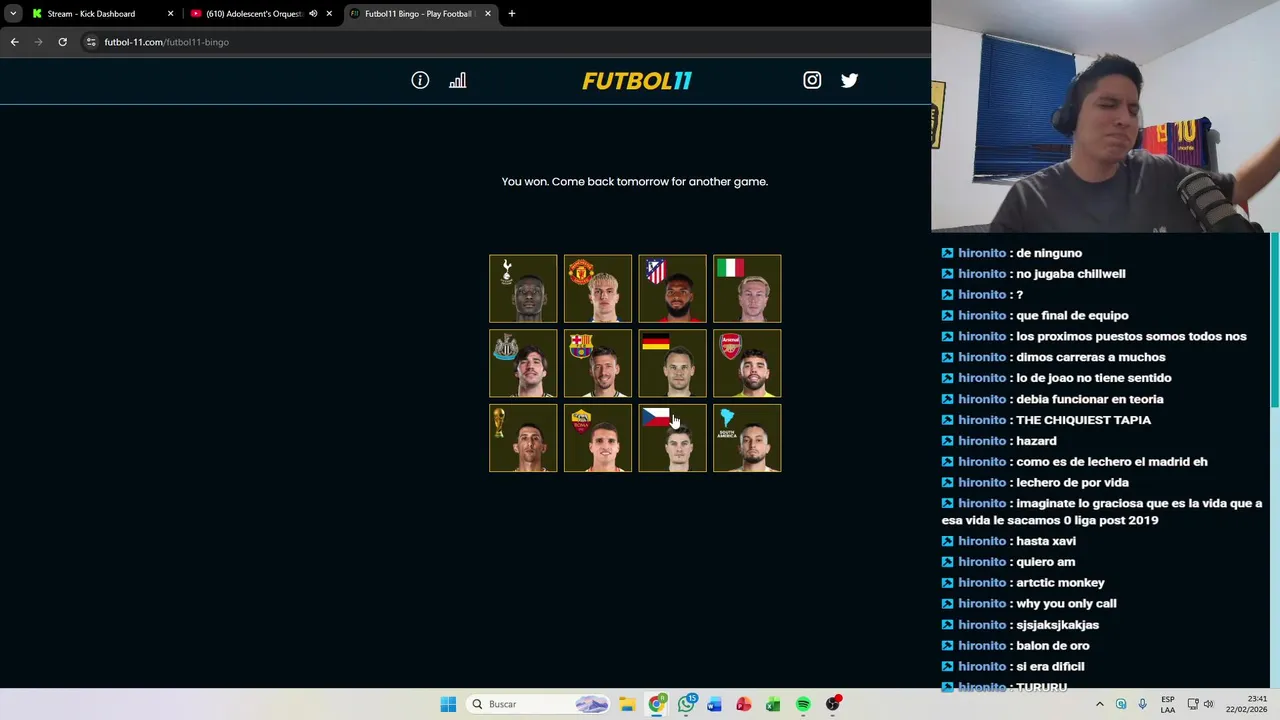Select the Arsenal player tile
Screen dimensions: 1280x720
point(747,363)
